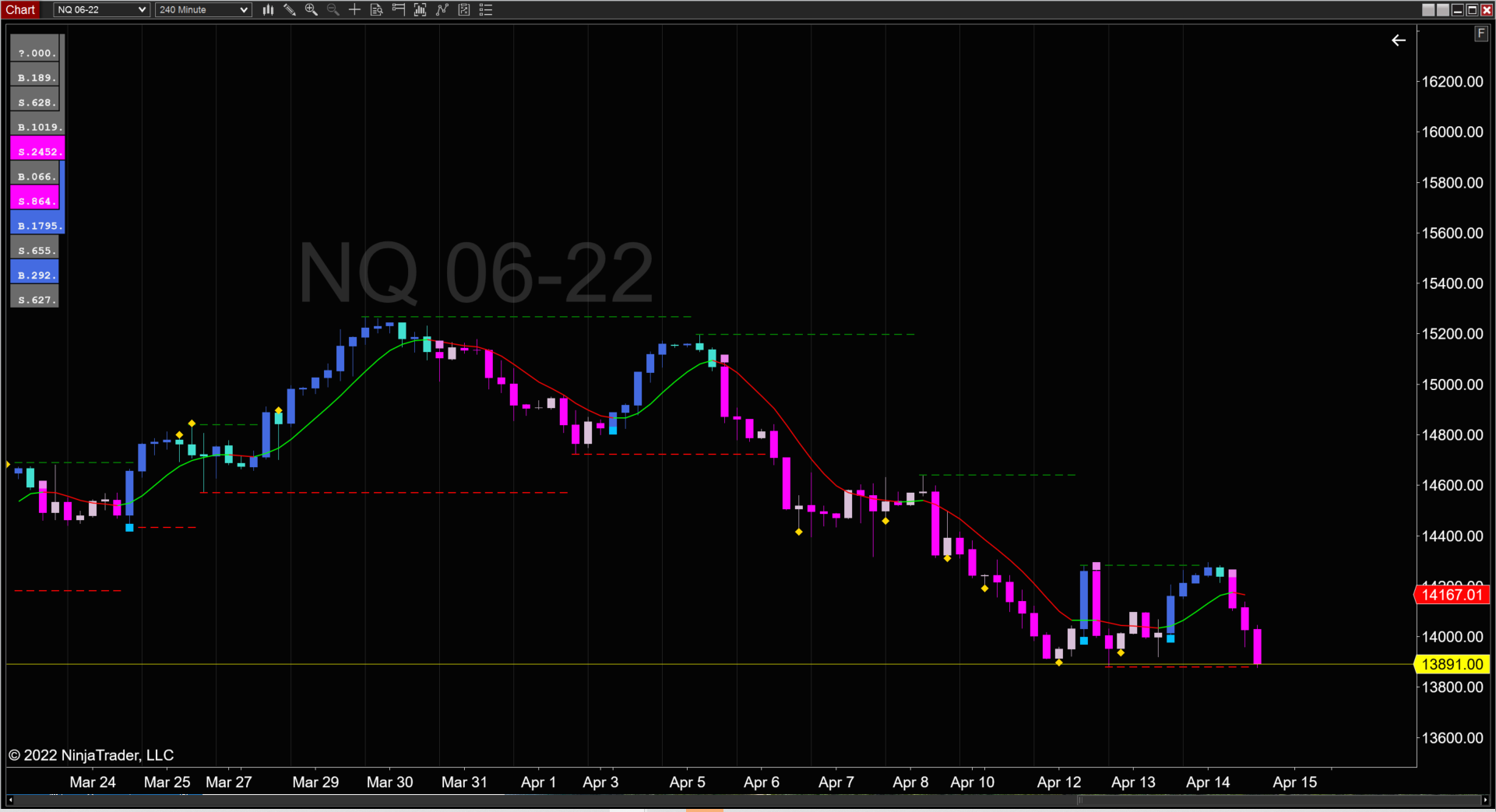Click the 16200.00 price axis label
The height and width of the screenshot is (812, 1496).
(x=1452, y=82)
